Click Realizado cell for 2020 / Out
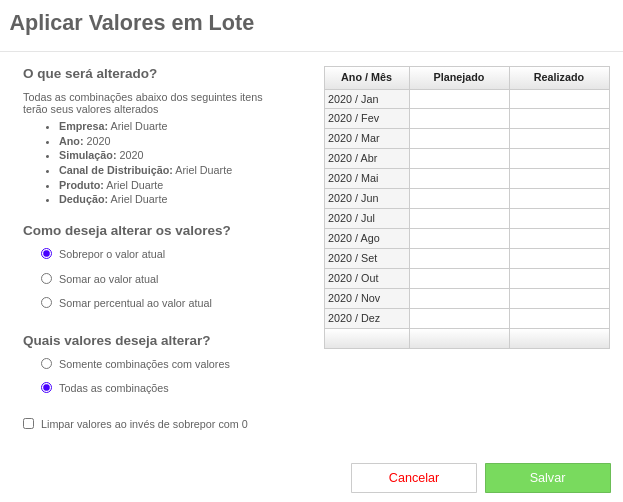623x502 pixels. click(x=559, y=278)
